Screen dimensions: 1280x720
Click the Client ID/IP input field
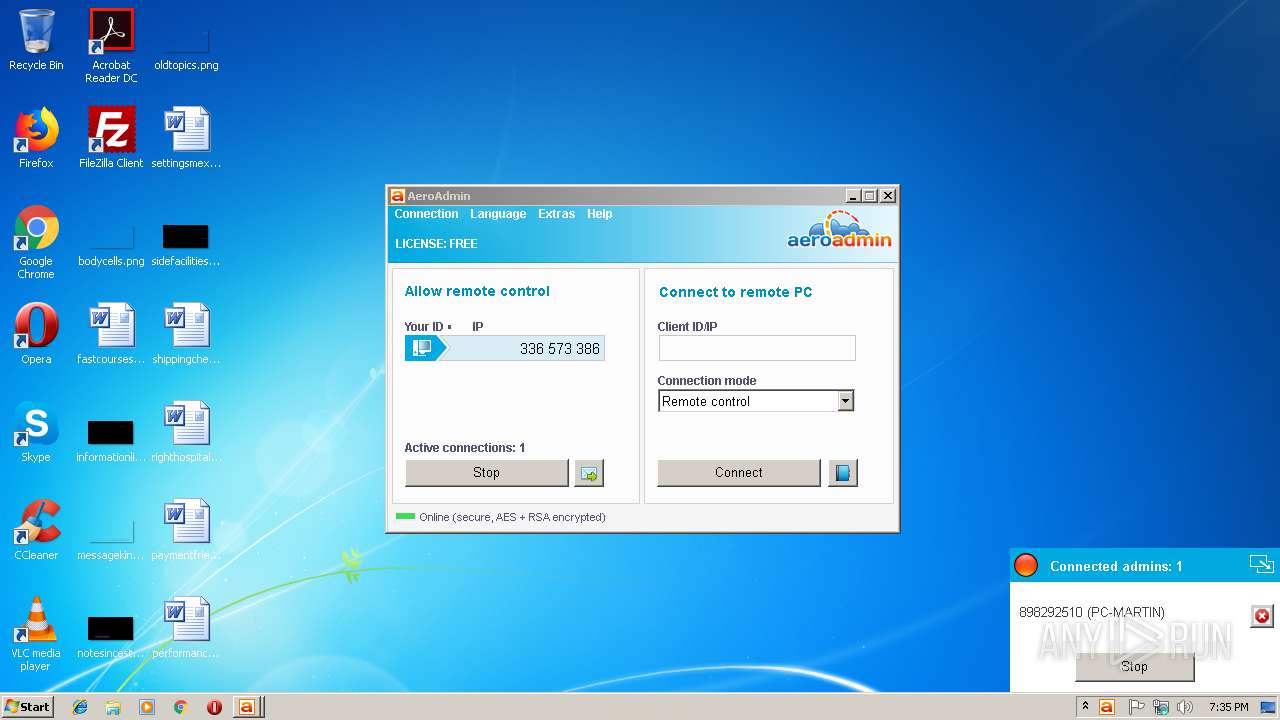pyautogui.click(x=757, y=348)
